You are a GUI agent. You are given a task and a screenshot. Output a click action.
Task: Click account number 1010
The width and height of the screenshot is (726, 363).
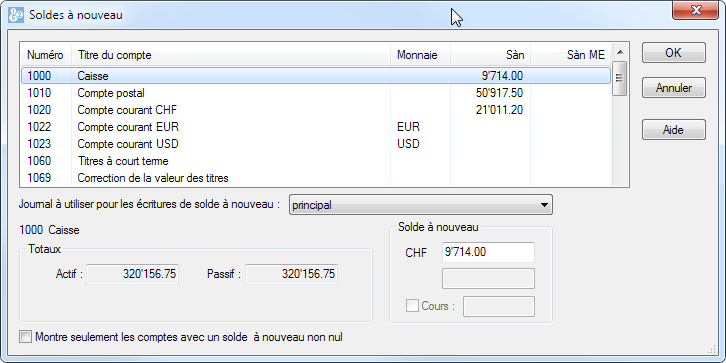click(39, 93)
